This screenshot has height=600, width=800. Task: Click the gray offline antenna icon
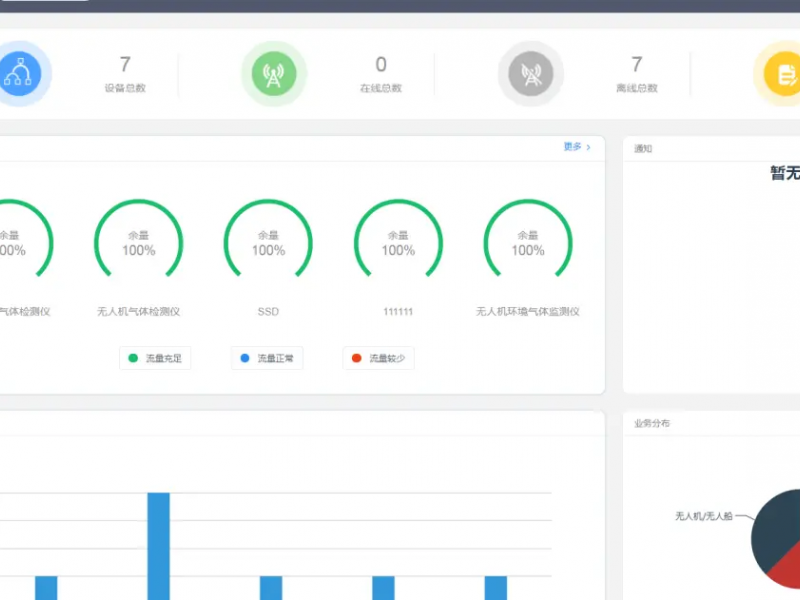pyautogui.click(x=531, y=74)
